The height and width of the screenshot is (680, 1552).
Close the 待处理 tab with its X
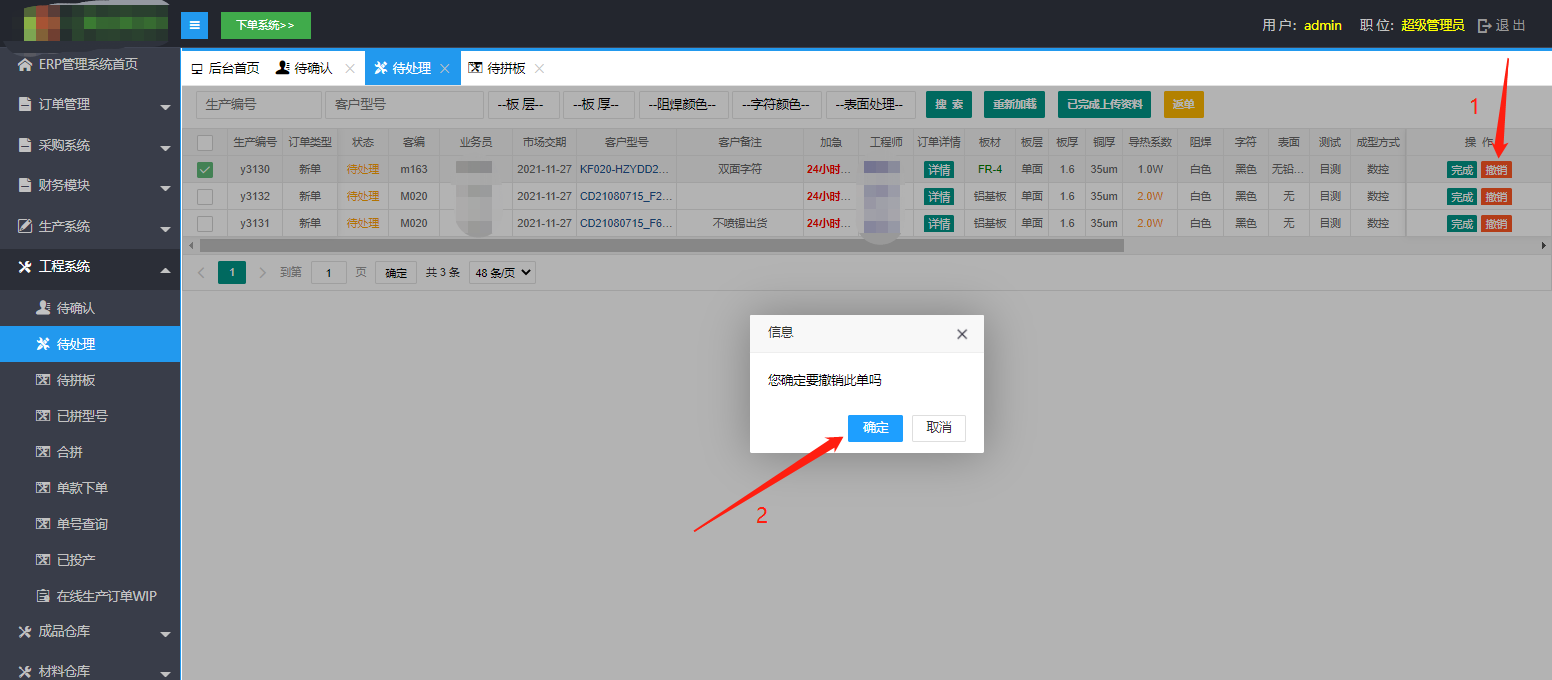[445, 69]
